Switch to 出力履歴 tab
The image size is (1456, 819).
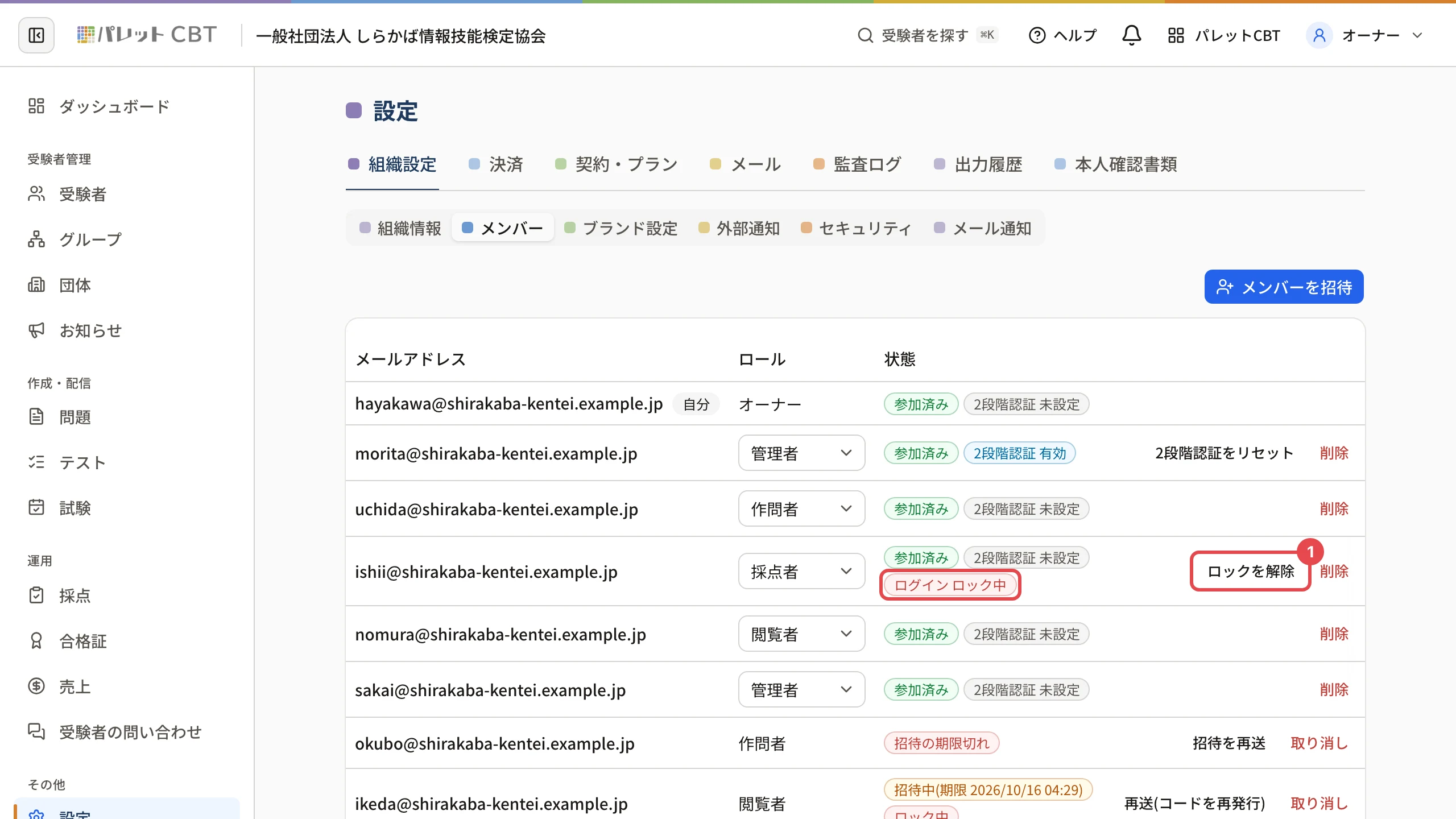978,164
